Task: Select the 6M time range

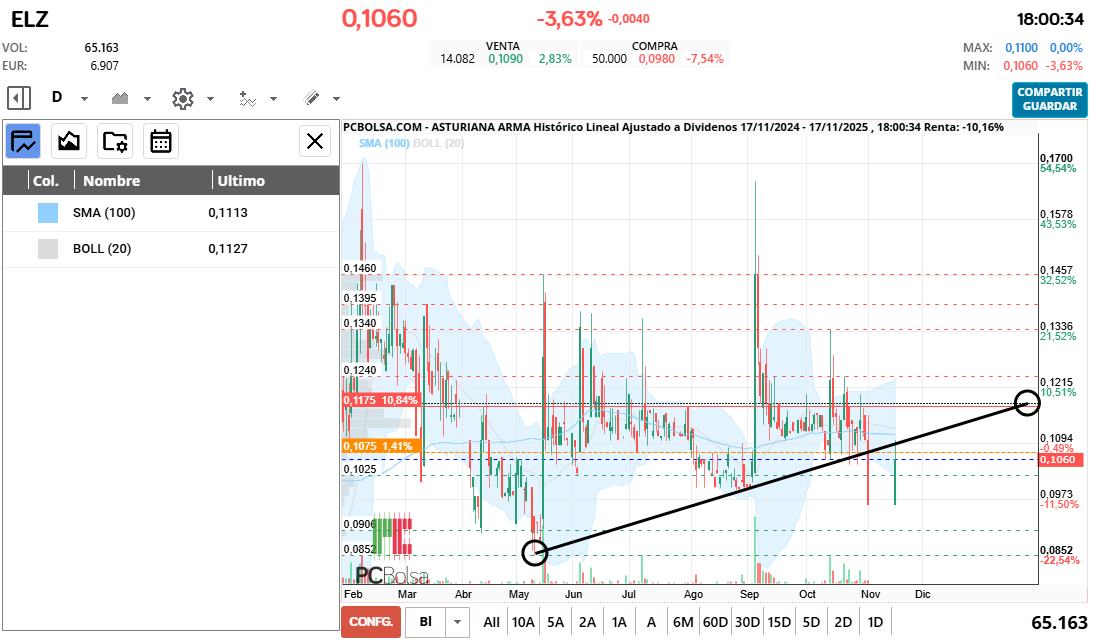Action: tap(683, 622)
